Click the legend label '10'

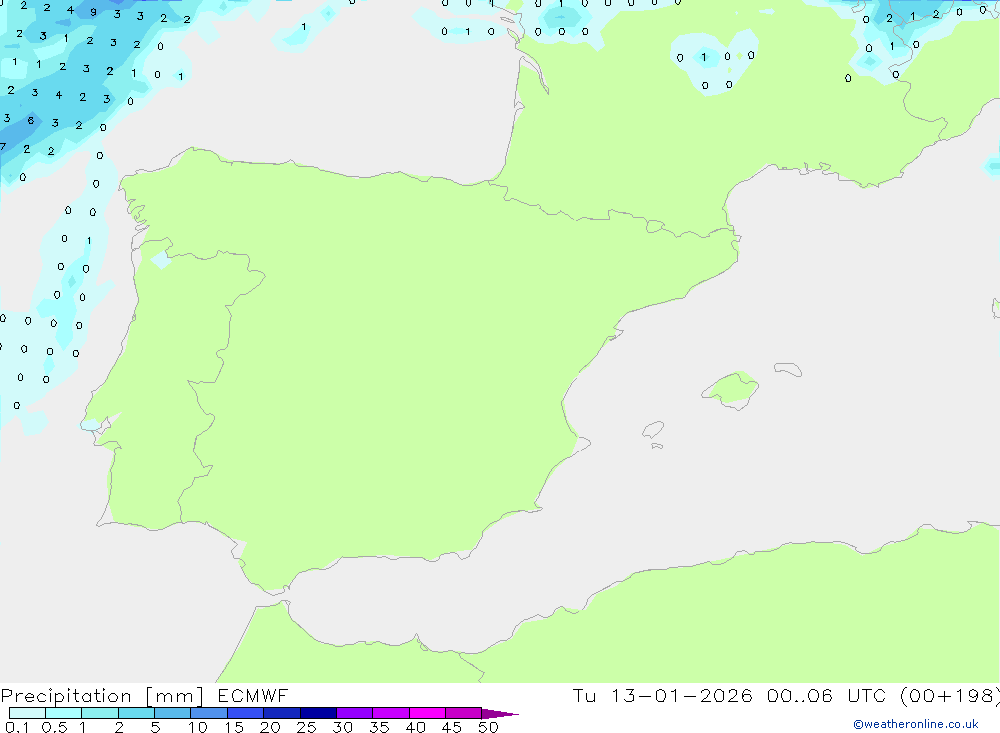(x=198, y=727)
